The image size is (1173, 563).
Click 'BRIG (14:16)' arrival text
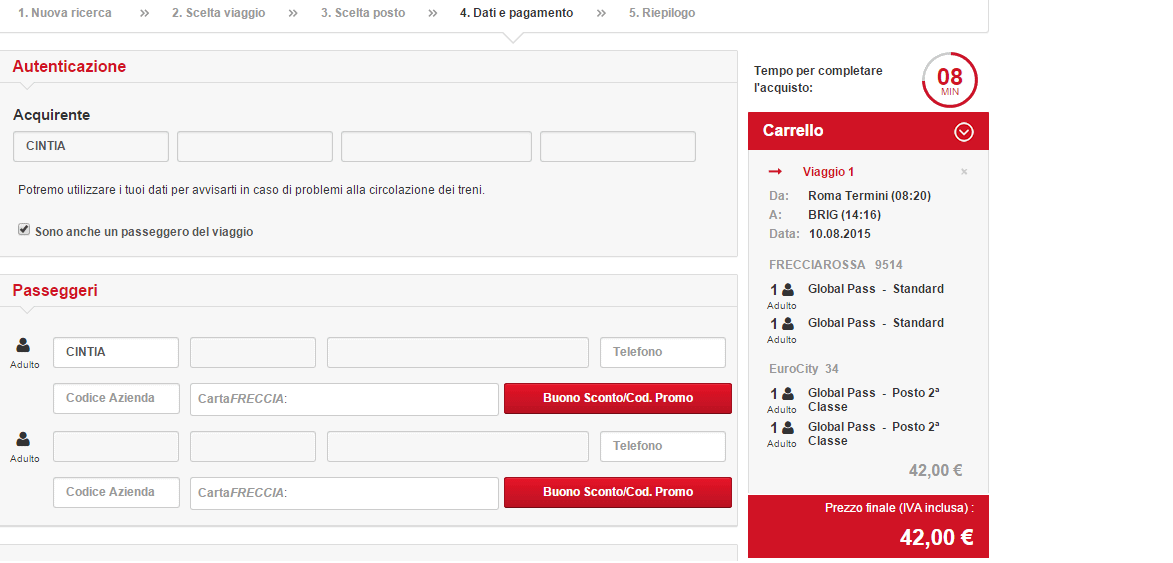click(845, 215)
